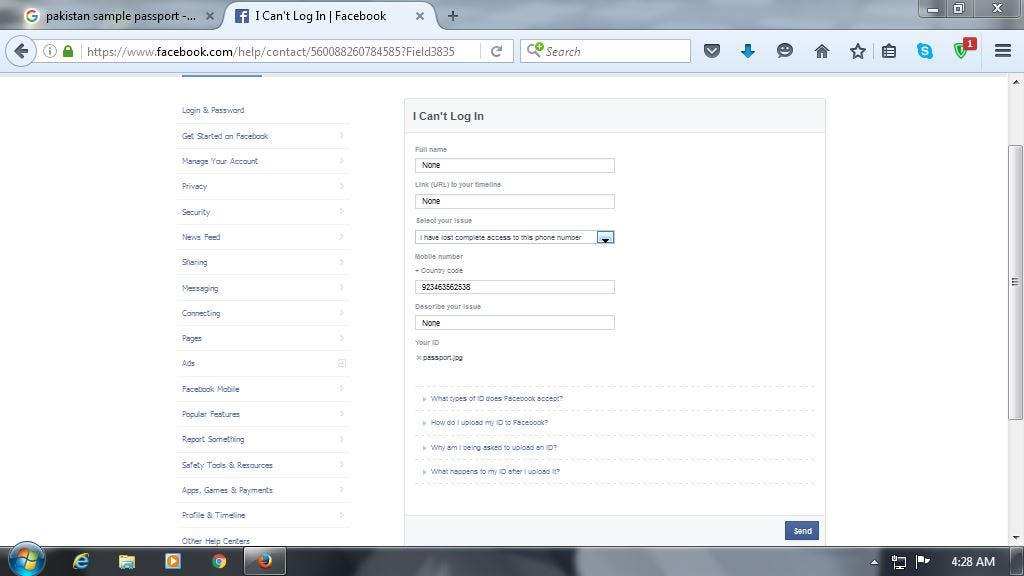Launch Google Chrome from the taskbar
This screenshot has width=1024, height=576.
219,561
